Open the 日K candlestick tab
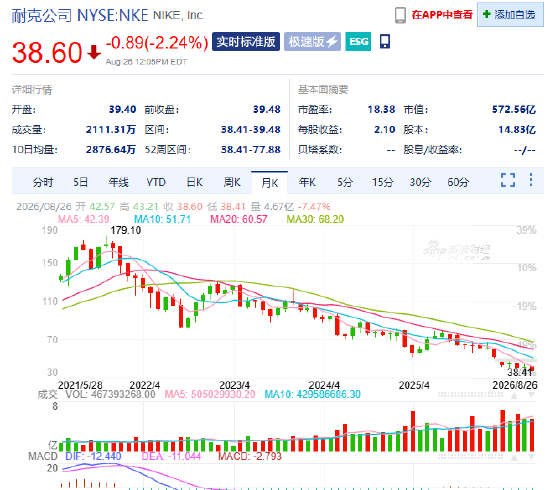Viewport: 550px width, 490px height. [x=194, y=182]
